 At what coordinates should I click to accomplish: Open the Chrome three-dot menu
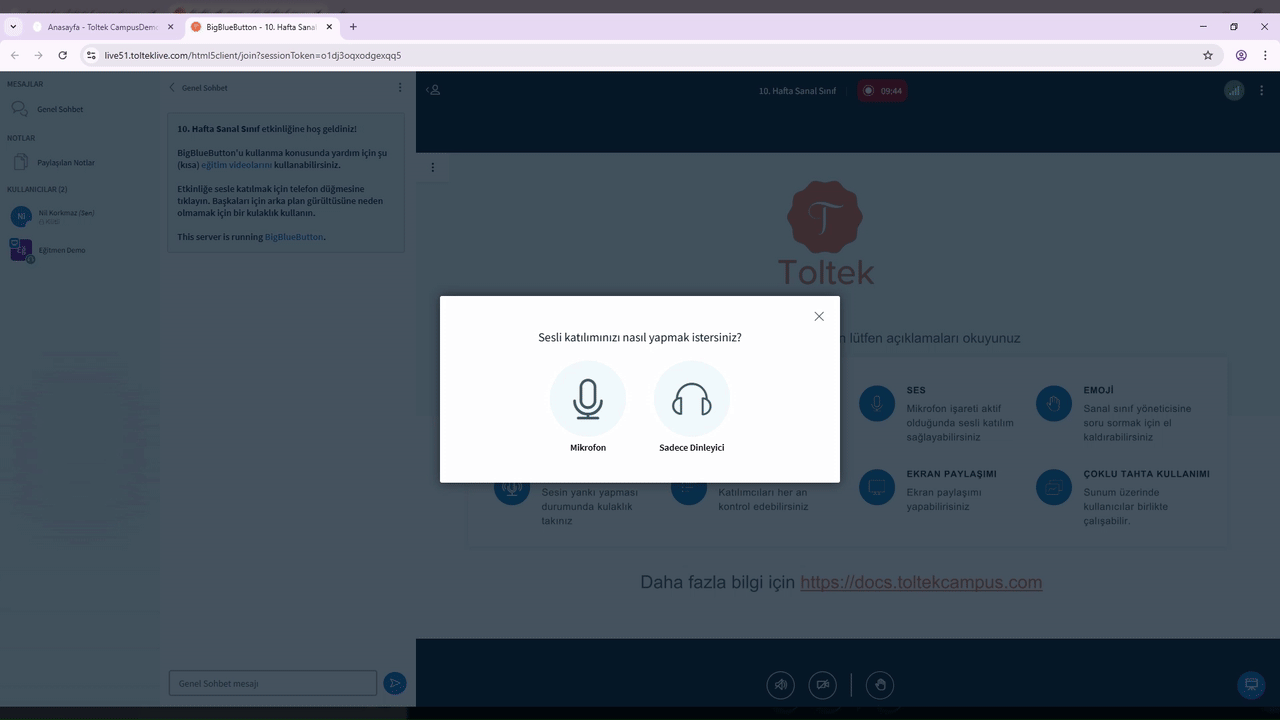tap(1265, 55)
